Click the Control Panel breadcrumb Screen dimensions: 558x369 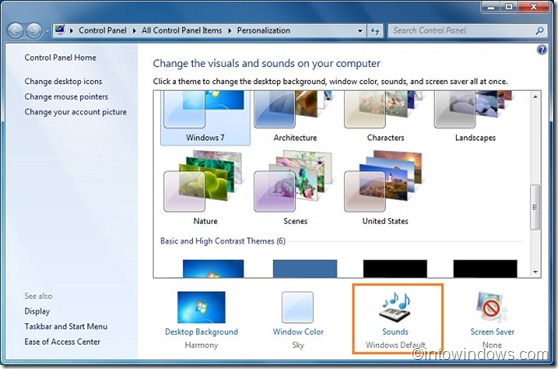(102, 31)
